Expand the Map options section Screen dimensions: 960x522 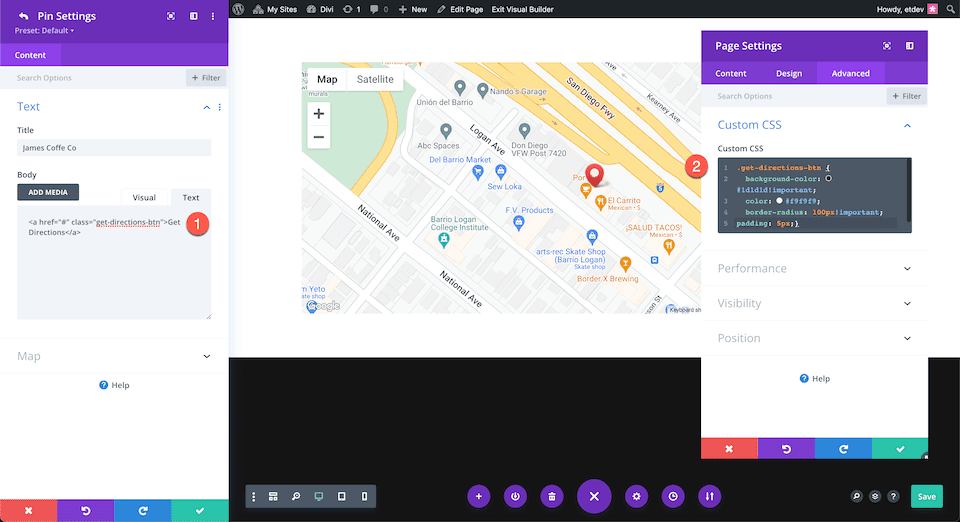pyautogui.click(x=114, y=356)
